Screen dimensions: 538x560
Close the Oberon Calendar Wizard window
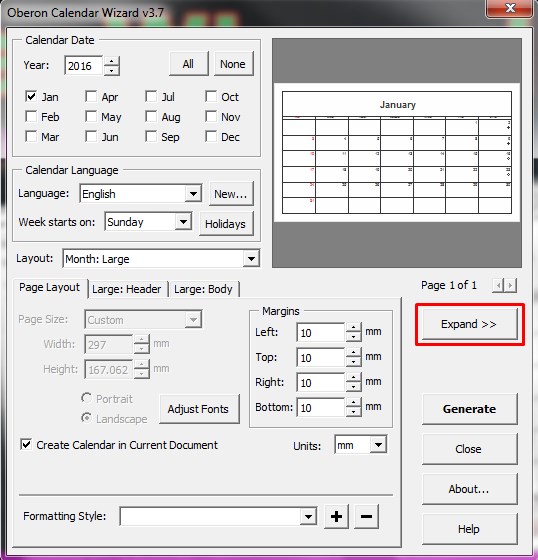(510, 8)
